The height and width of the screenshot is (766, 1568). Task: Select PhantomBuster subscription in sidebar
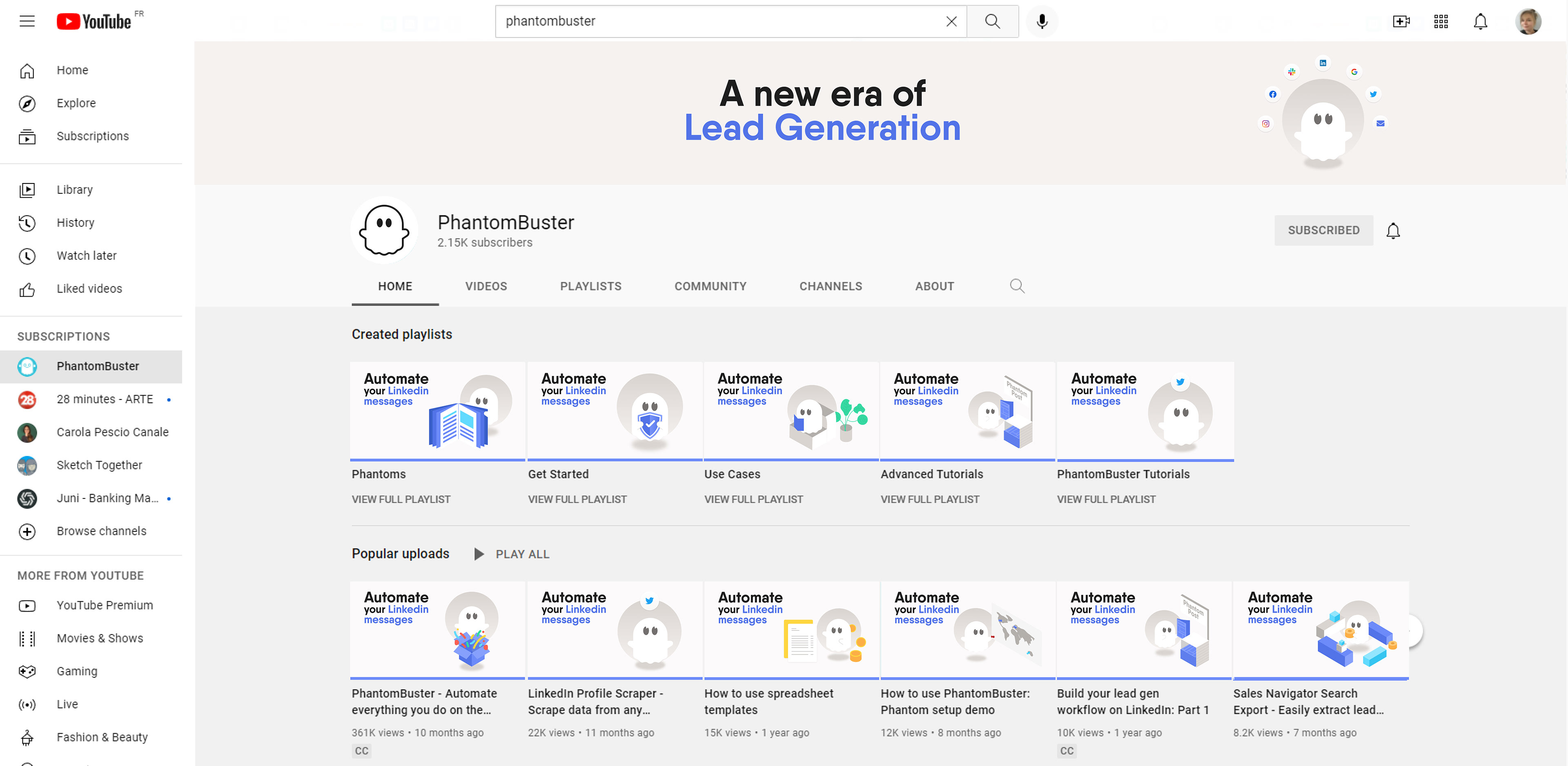91,366
